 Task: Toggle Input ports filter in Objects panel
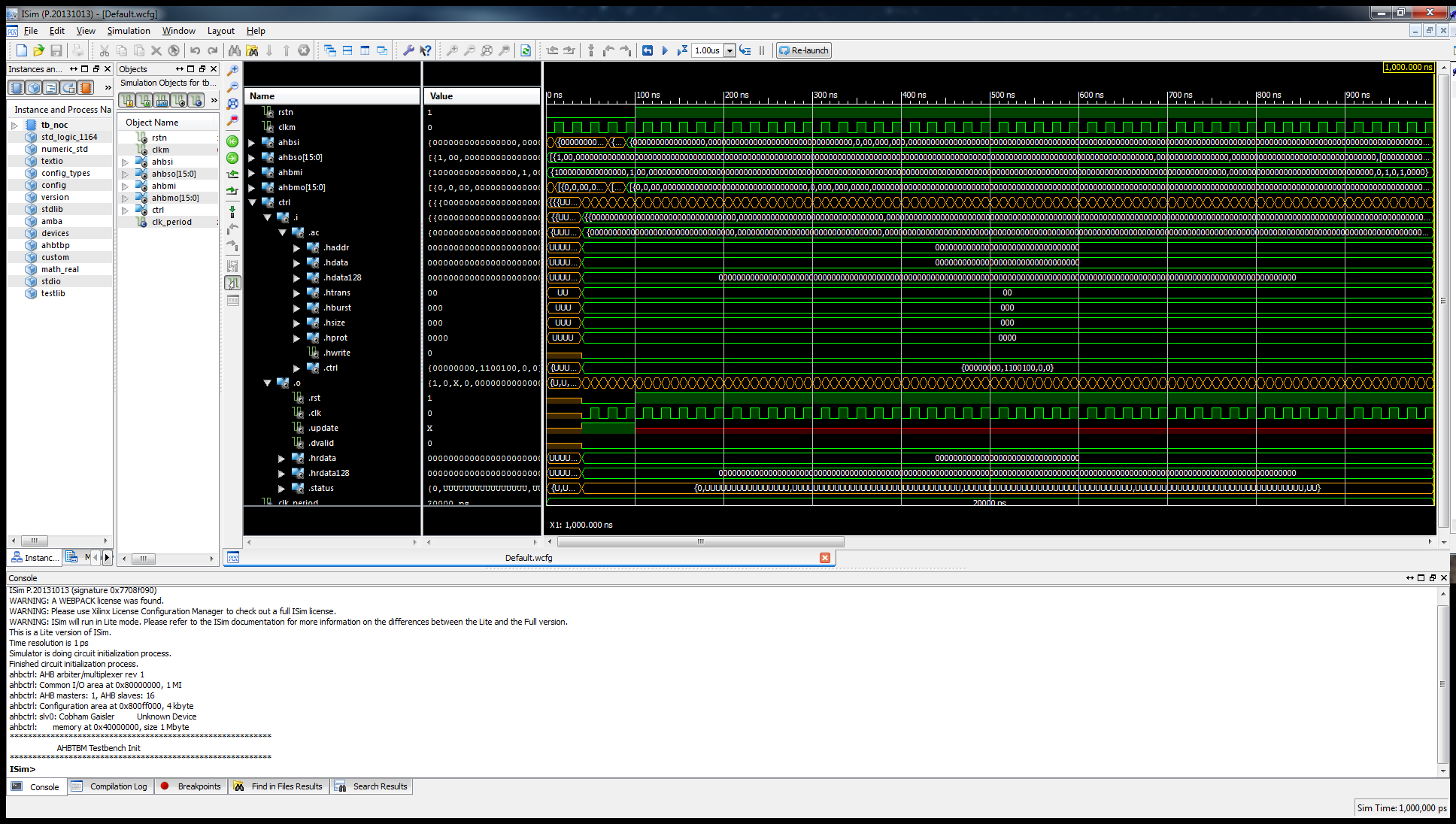[x=127, y=100]
